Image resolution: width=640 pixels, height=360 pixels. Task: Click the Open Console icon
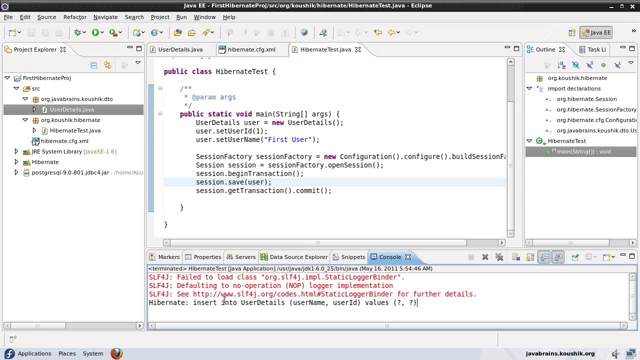point(607,257)
